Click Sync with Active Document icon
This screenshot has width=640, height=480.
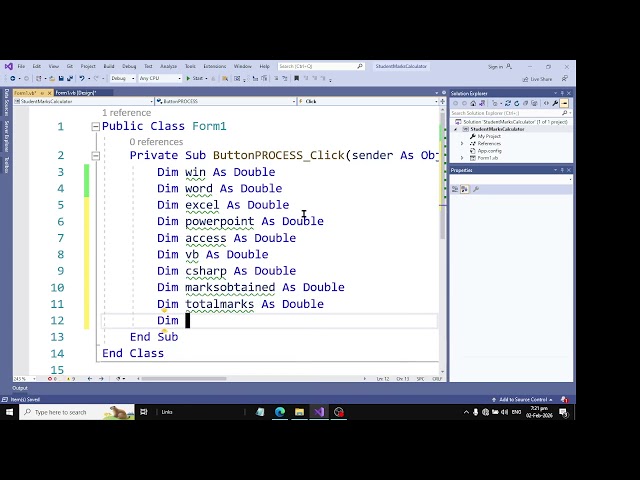click(x=508, y=103)
